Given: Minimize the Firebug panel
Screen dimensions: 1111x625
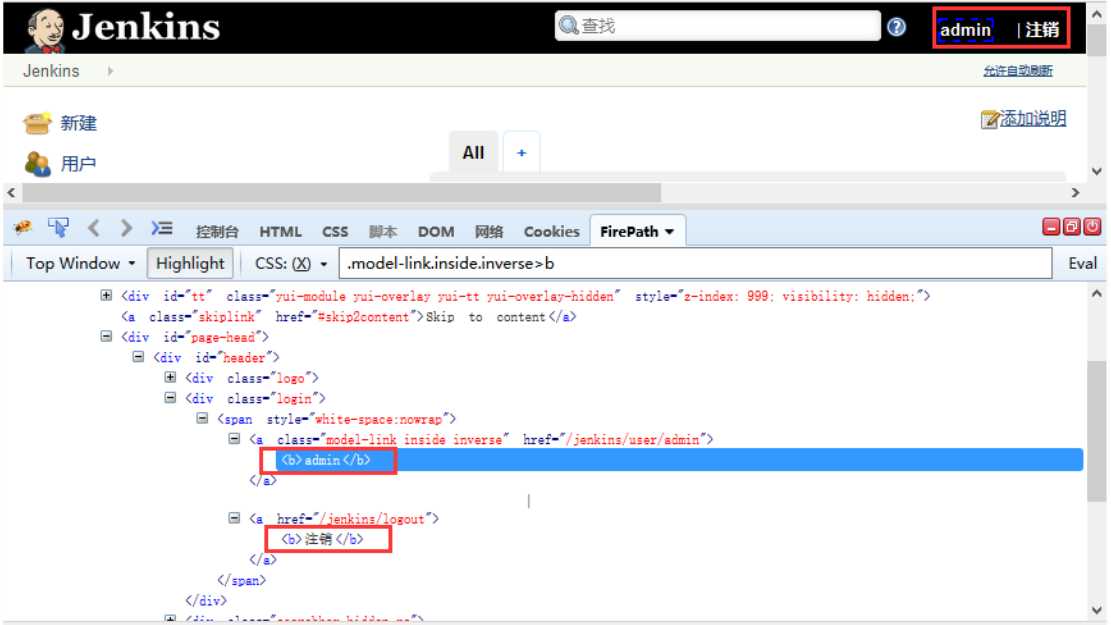Looking at the screenshot, I should (x=1051, y=227).
